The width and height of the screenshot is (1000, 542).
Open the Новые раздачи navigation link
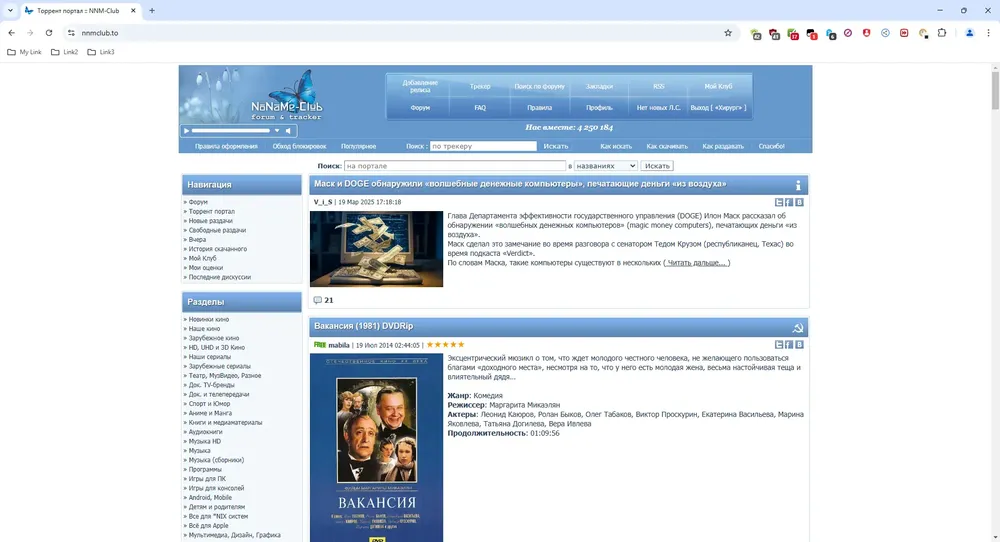pos(210,221)
